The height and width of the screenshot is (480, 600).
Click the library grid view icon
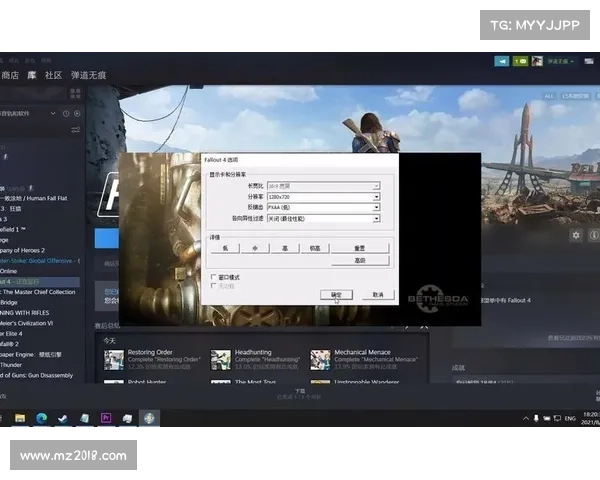coord(75,93)
